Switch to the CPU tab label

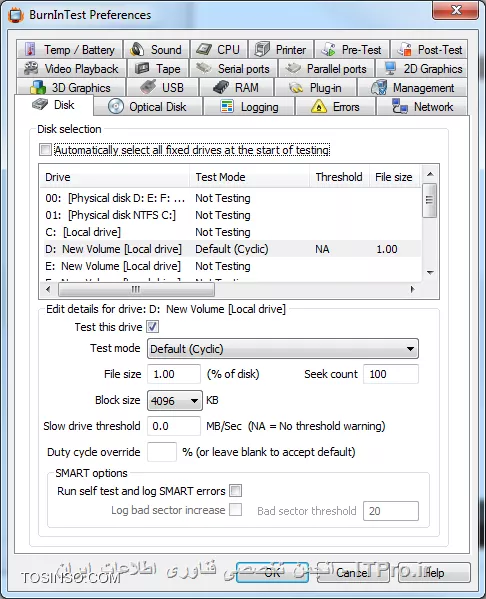tap(228, 50)
